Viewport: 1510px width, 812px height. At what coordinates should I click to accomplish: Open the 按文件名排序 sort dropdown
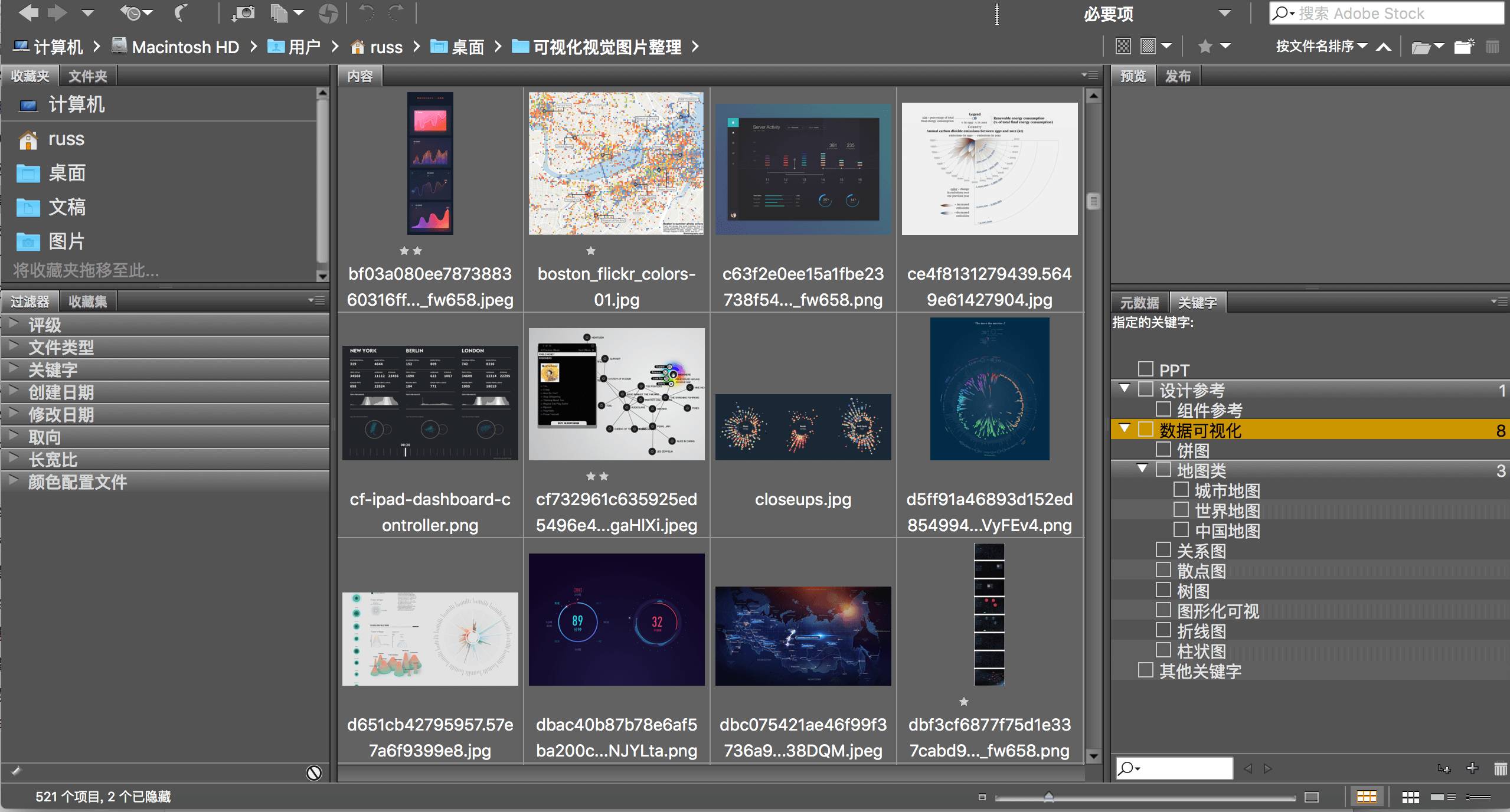click(1321, 46)
